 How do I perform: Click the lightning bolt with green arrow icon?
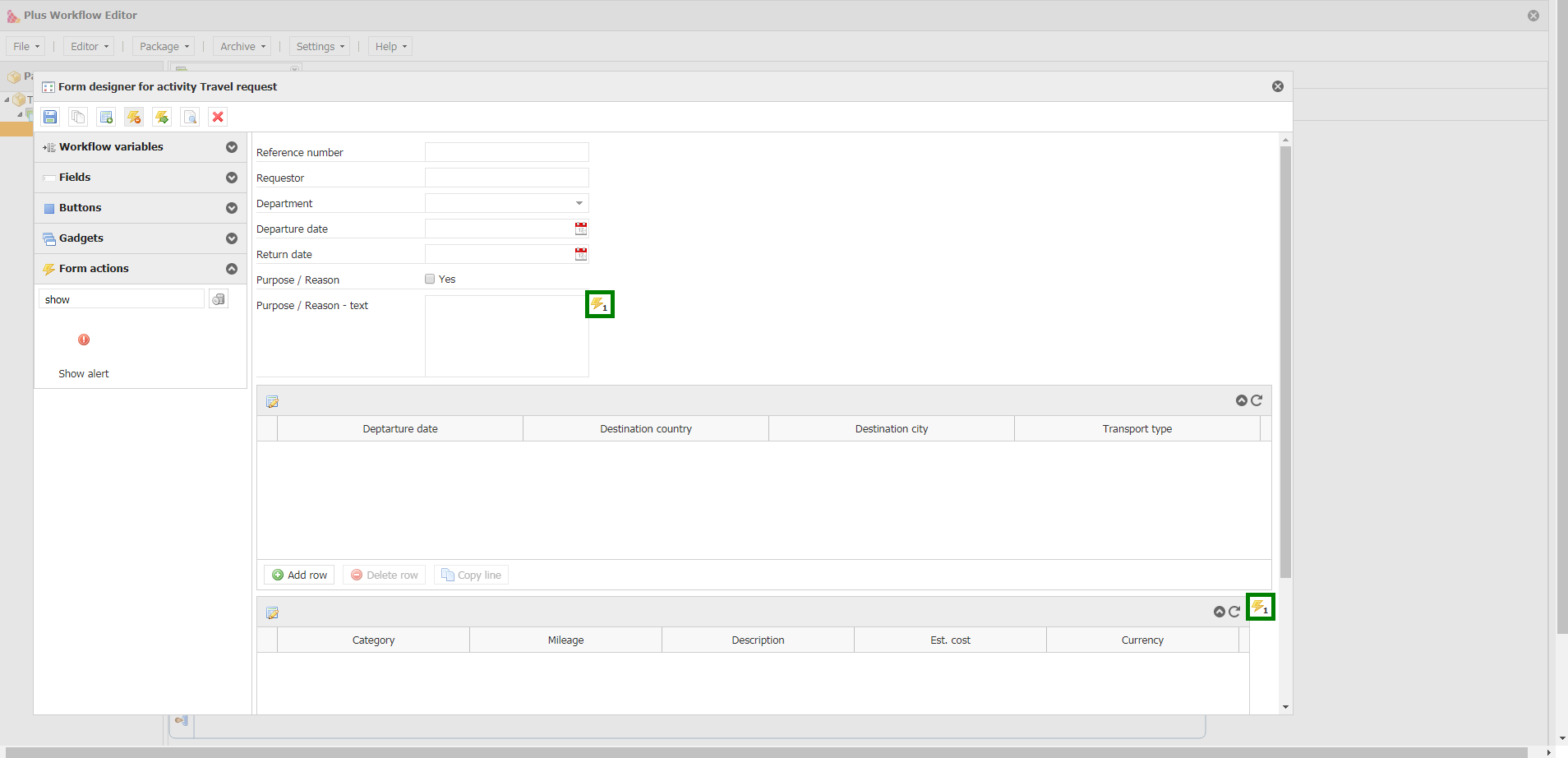162,117
